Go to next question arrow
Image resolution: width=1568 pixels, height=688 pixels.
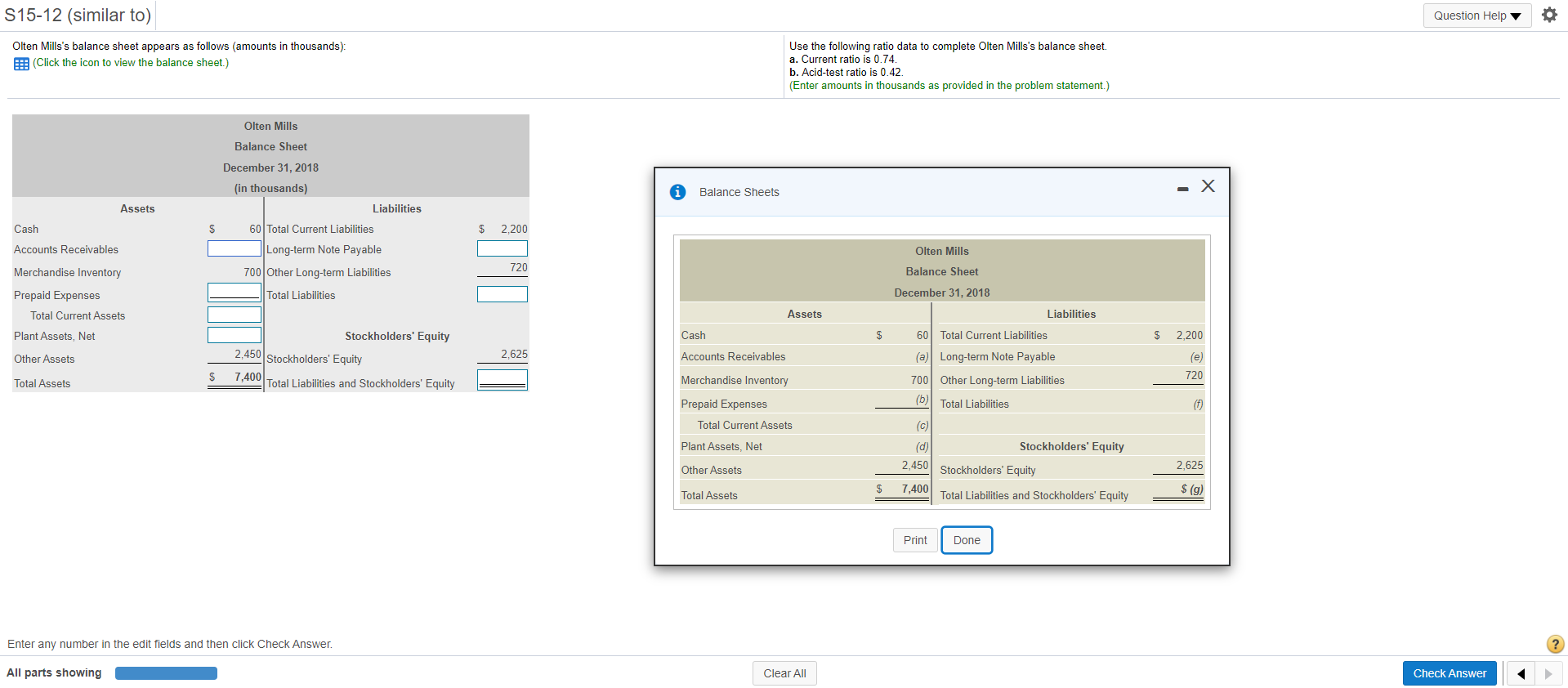1548,673
